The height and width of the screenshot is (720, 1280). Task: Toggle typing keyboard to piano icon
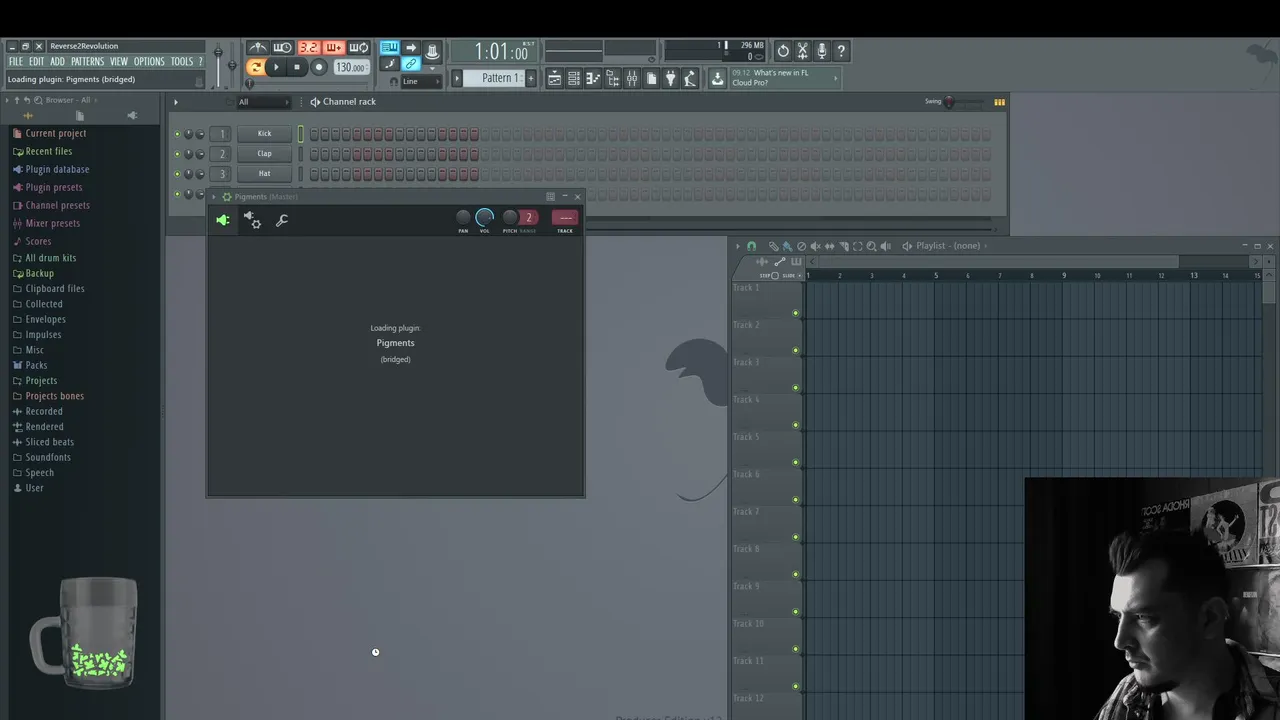click(x=390, y=47)
